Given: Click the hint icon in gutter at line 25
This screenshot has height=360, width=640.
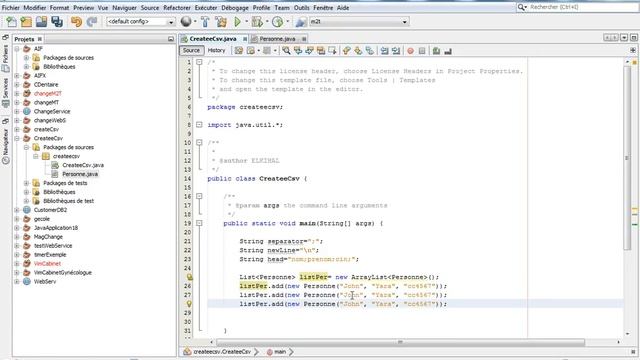Looking at the screenshot, I should [x=189, y=277].
